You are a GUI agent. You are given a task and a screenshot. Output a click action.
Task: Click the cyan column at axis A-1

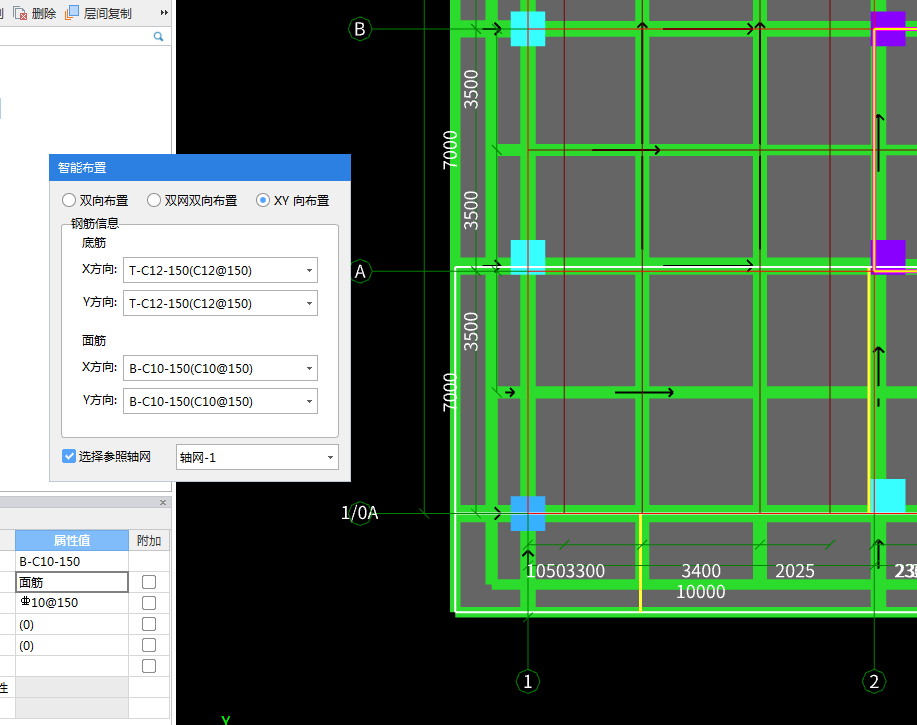[x=528, y=257]
